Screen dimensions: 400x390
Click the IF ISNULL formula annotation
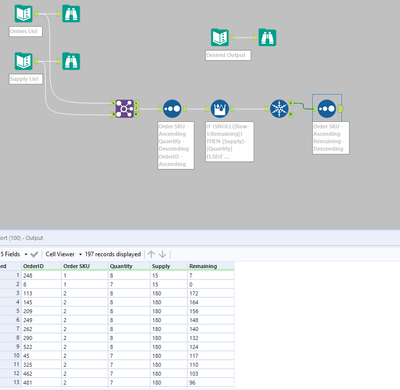(x=230, y=142)
